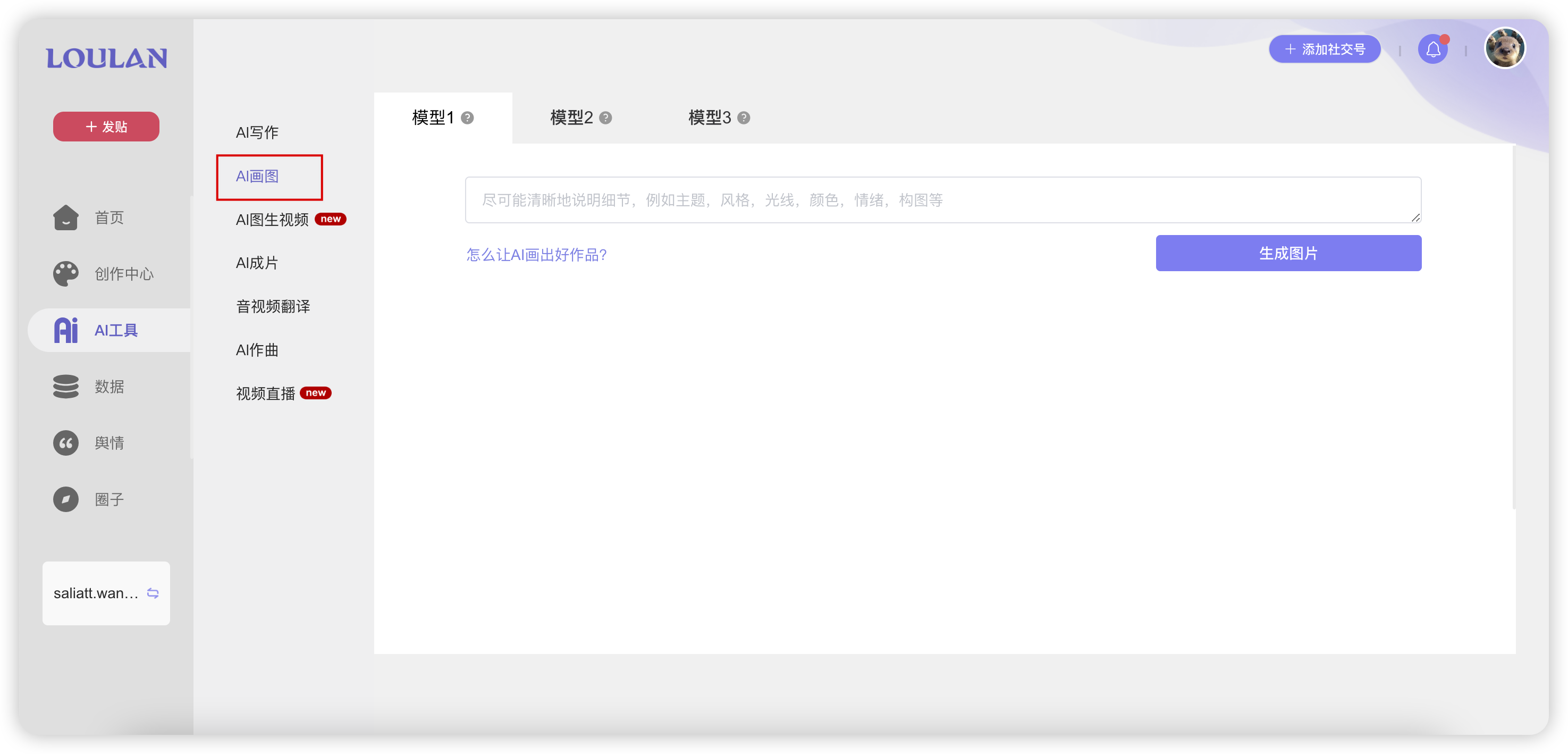Click the new badge on 视频直播

[x=316, y=393]
